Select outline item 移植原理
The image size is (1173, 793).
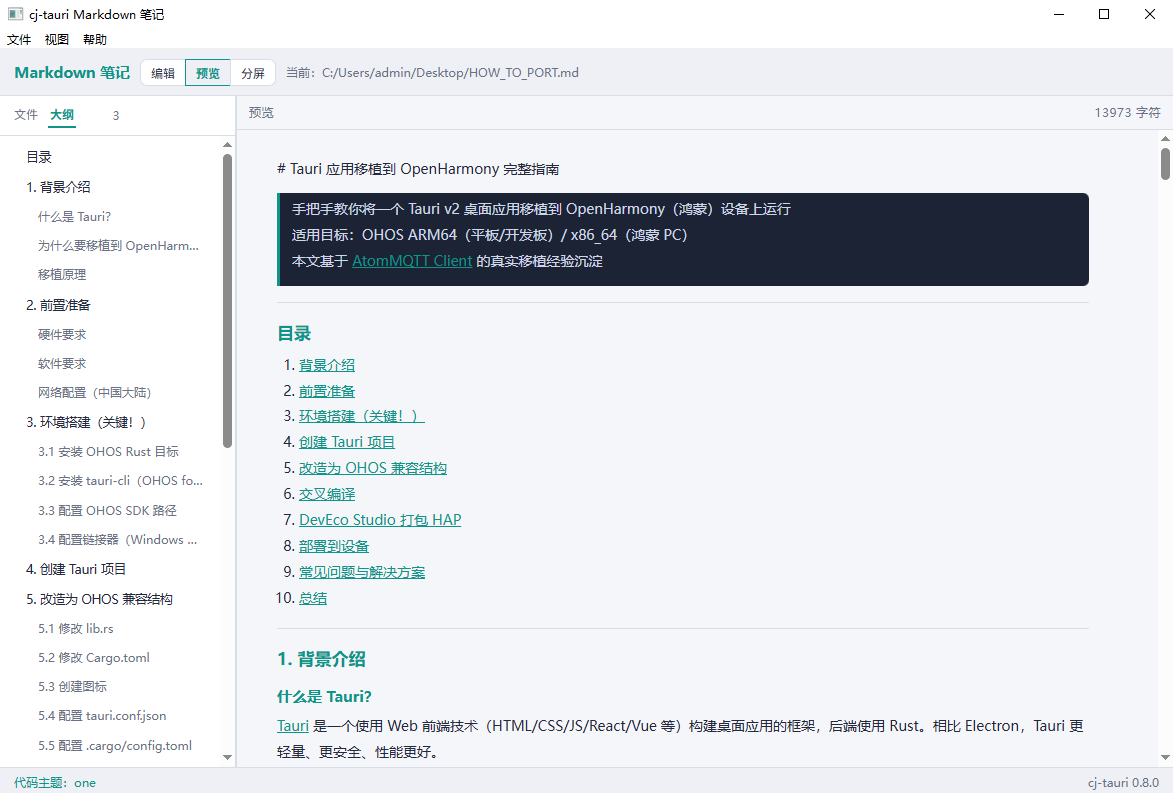click(x=62, y=275)
